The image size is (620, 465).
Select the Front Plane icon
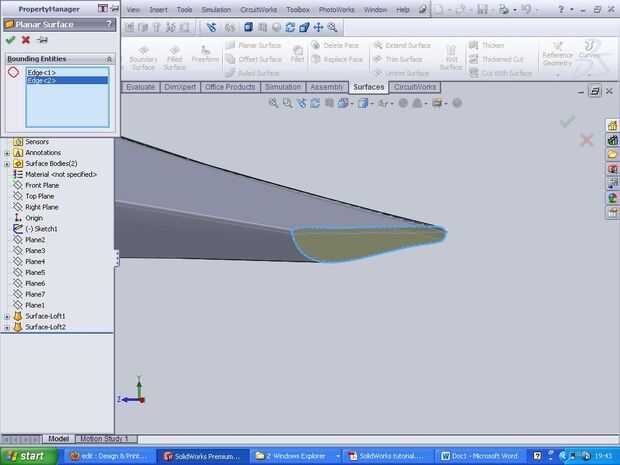pyautogui.click(x=18, y=185)
